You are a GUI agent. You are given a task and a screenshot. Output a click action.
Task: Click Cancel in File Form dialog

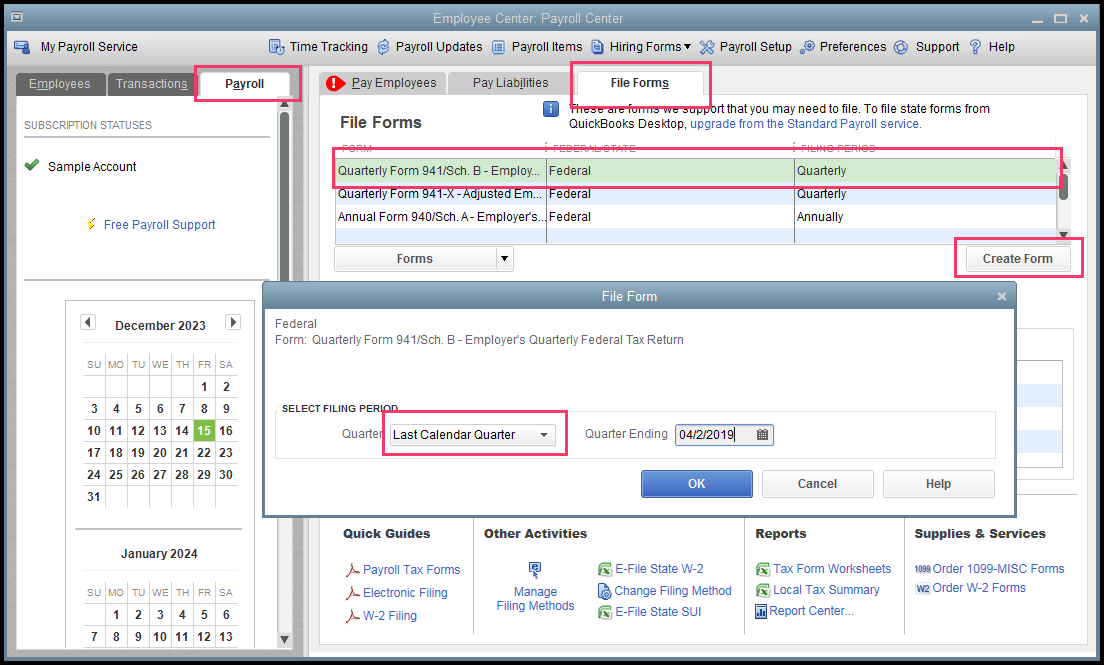click(x=817, y=484)
